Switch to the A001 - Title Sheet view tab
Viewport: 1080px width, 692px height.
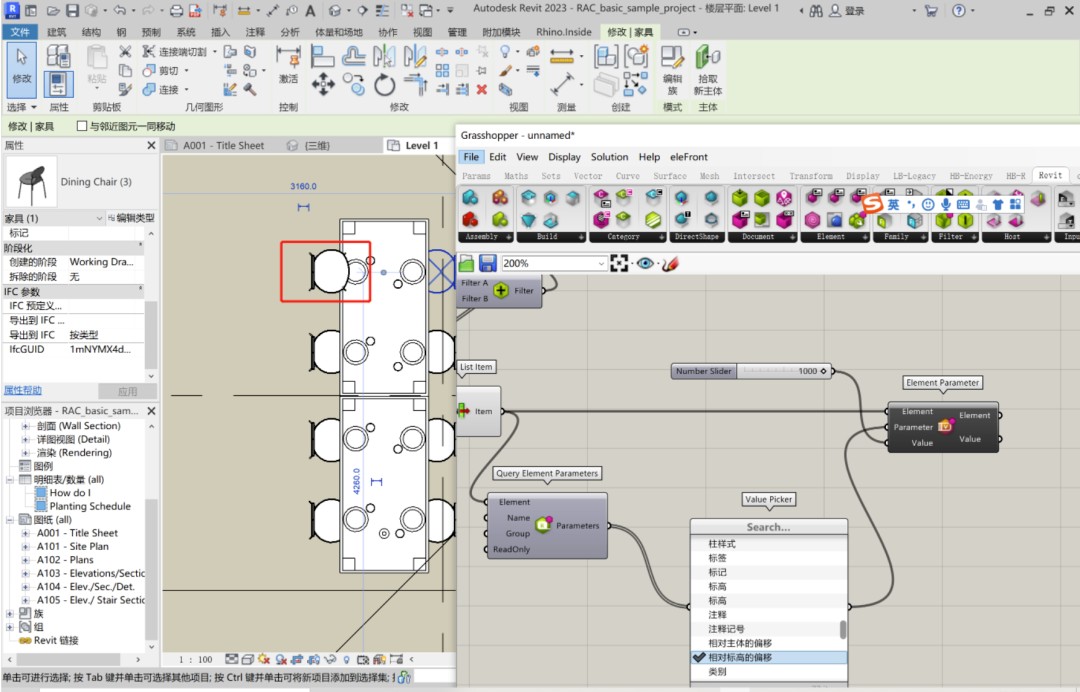pos(223,145)
